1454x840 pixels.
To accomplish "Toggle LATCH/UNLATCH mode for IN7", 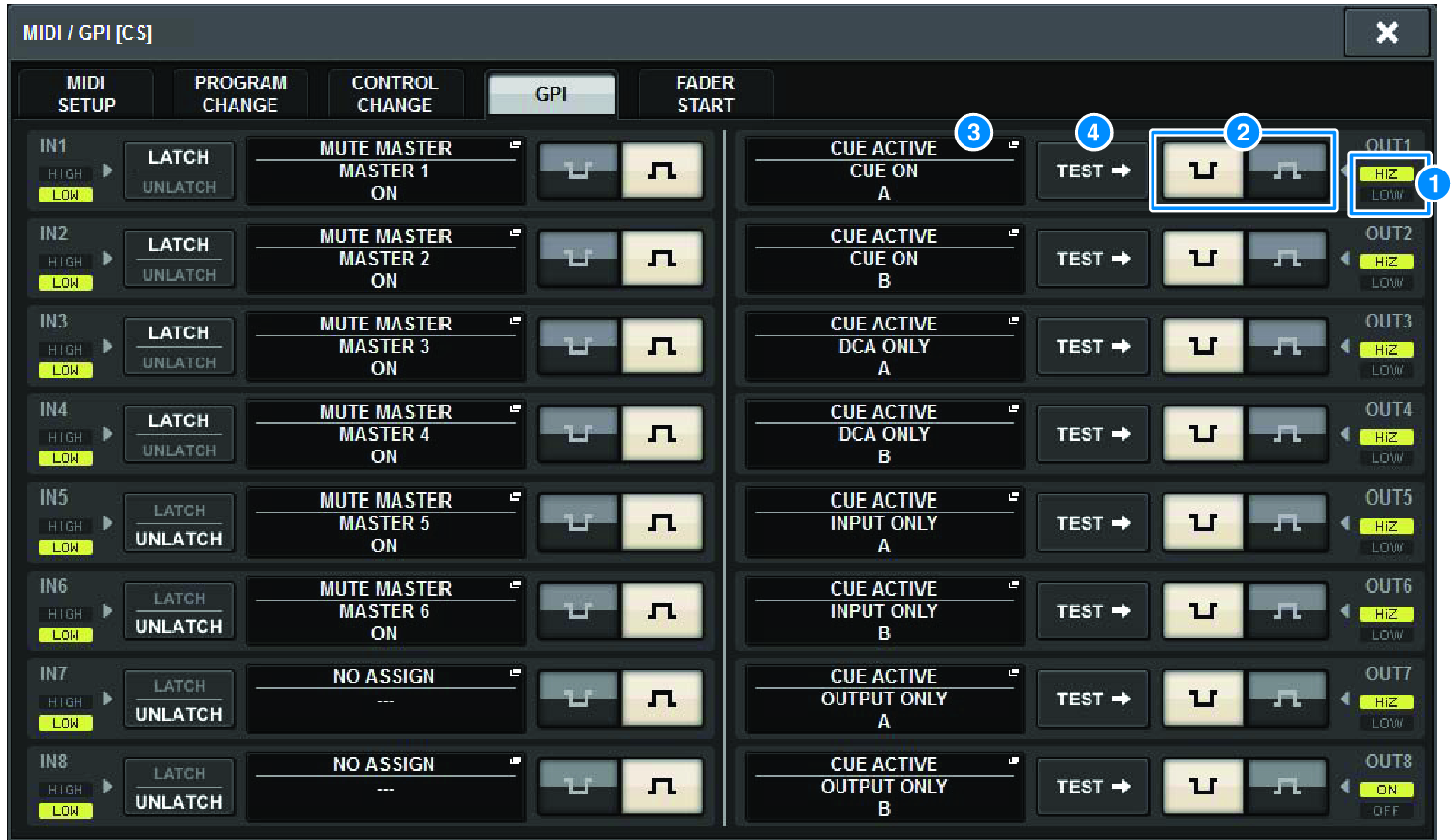I will coord(179,699).
